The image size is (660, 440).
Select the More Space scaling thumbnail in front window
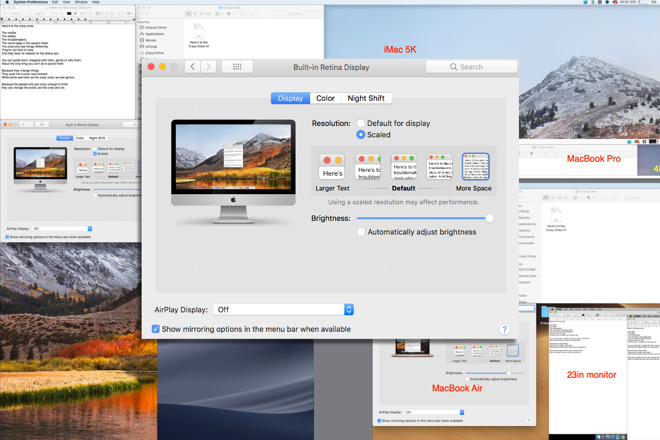point(476,167)
